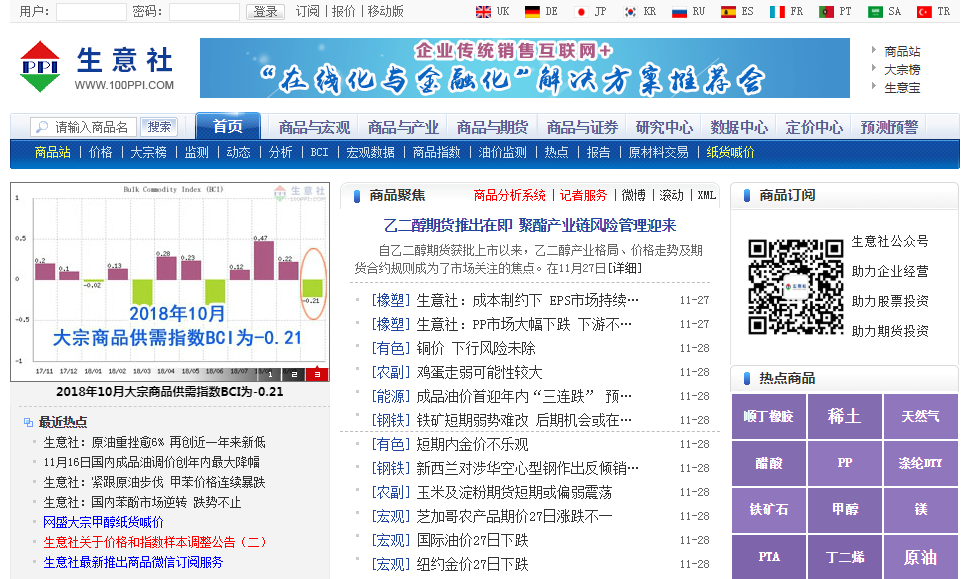Open the 商品站 link beside banner
Image resolution: width=971 pixels, height=579 pixels.
[x=902, y=51]
